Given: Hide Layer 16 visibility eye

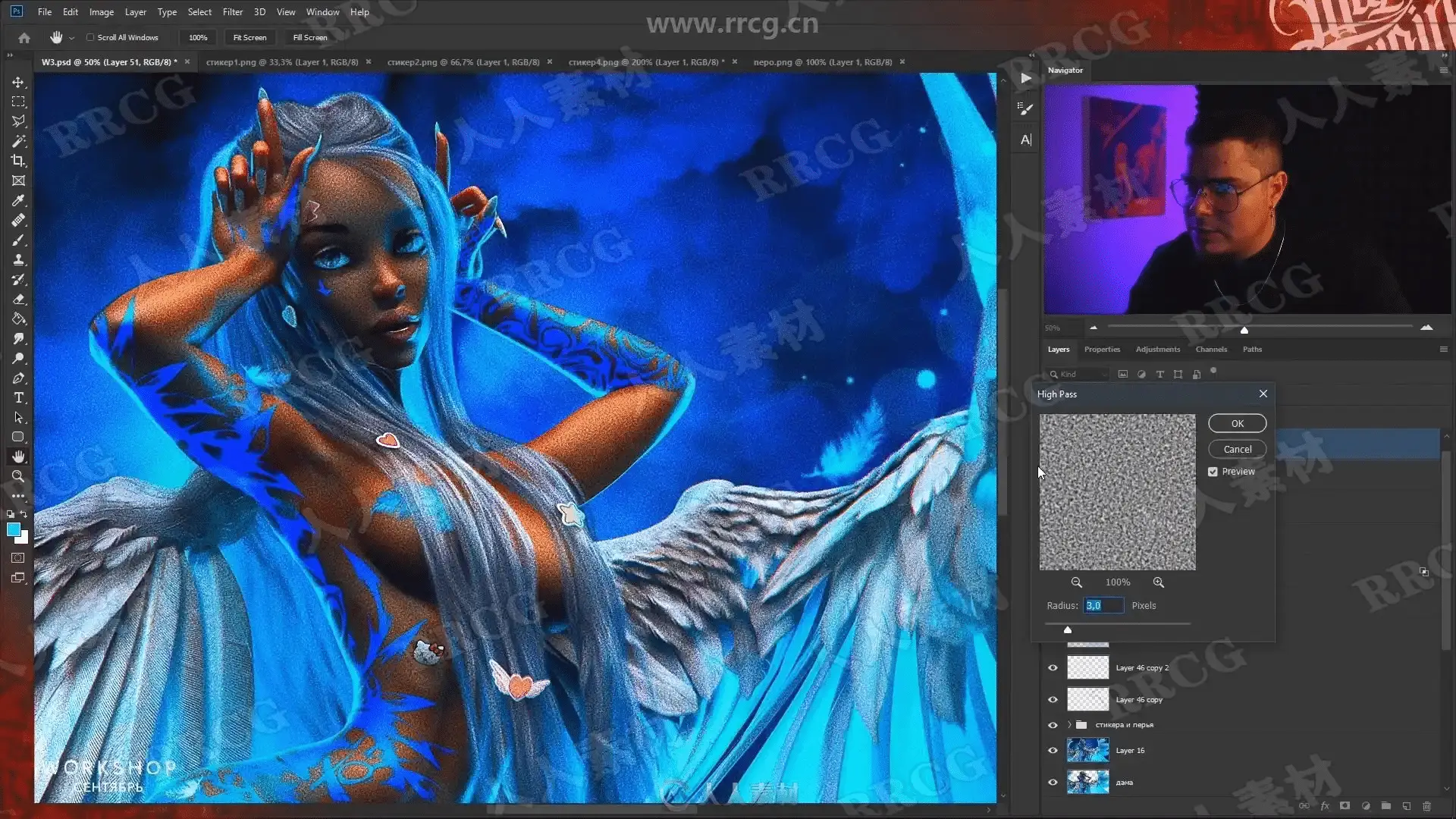Looking at the screenshot, I should 1053,751.
